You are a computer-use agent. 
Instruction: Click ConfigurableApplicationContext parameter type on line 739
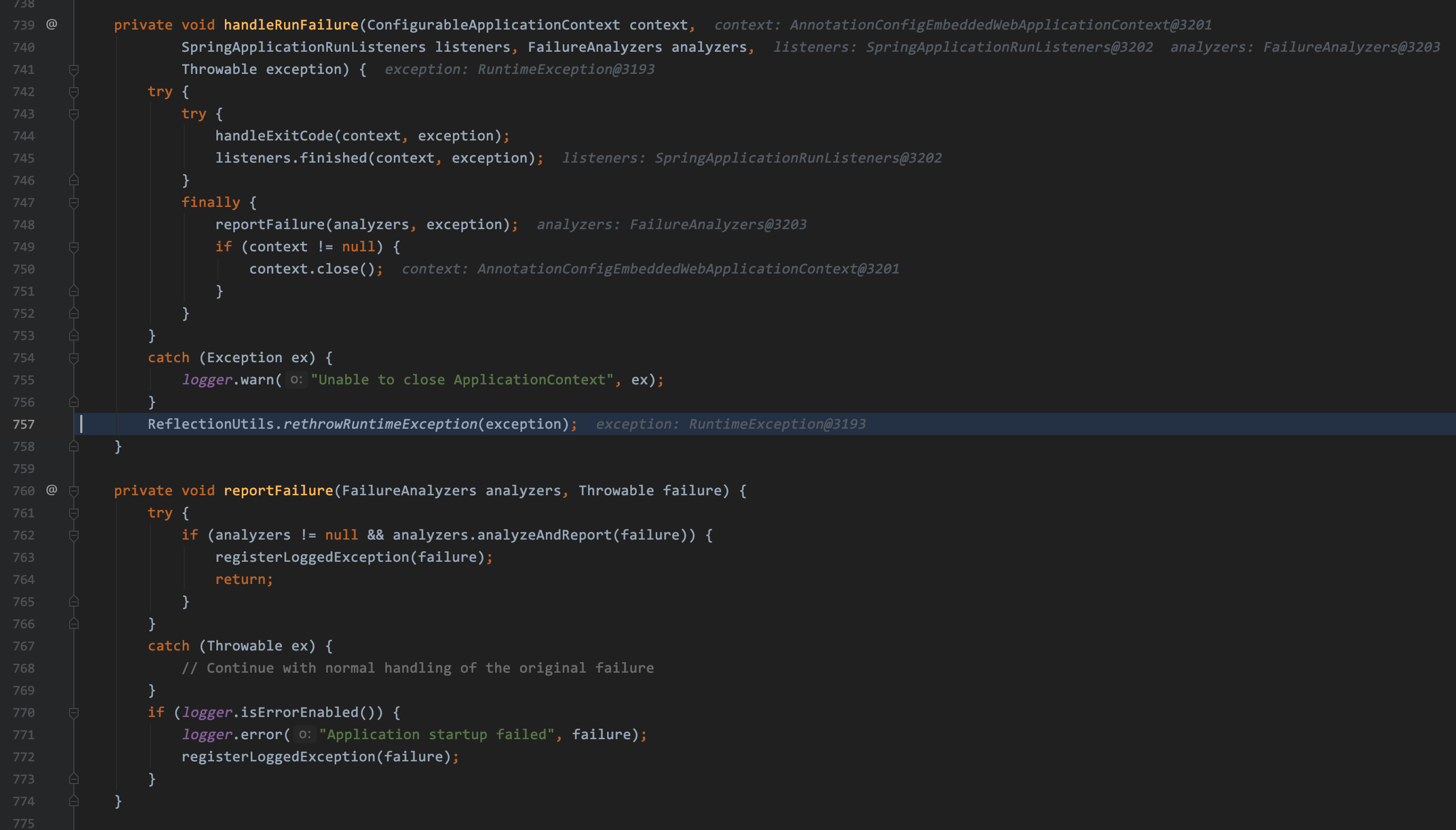[494, 25]
